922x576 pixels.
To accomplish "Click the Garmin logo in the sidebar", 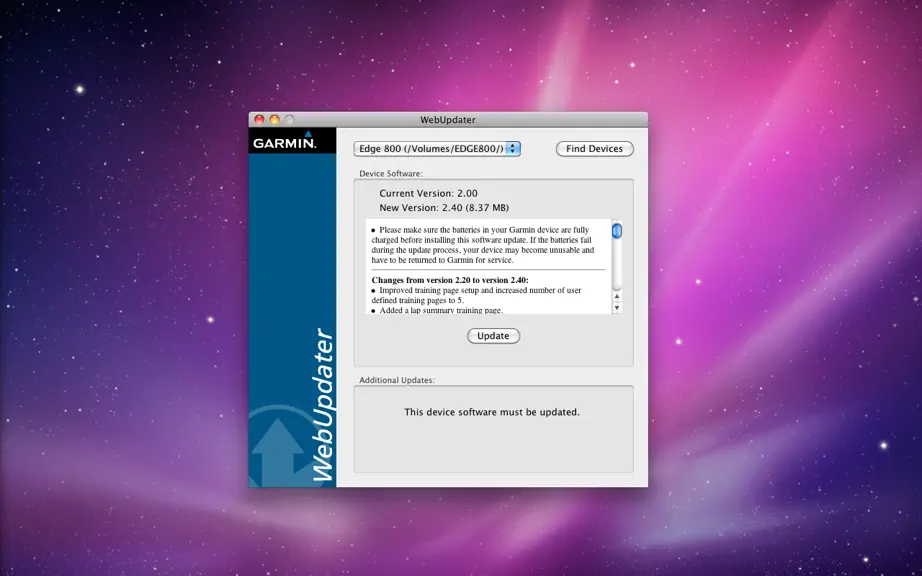I will (285, 141).
